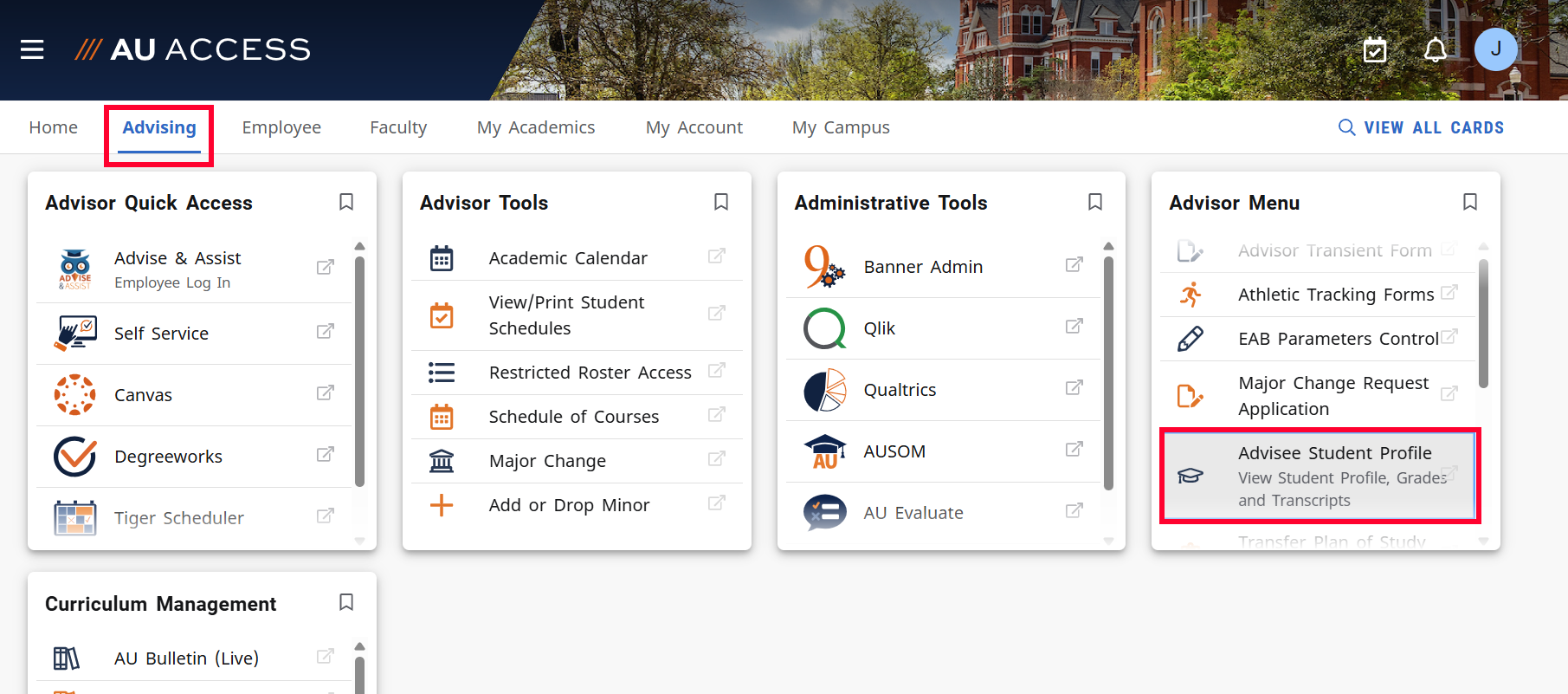Open EAB Parameters Control
1568x694 pixels.
click(1318, 339)
